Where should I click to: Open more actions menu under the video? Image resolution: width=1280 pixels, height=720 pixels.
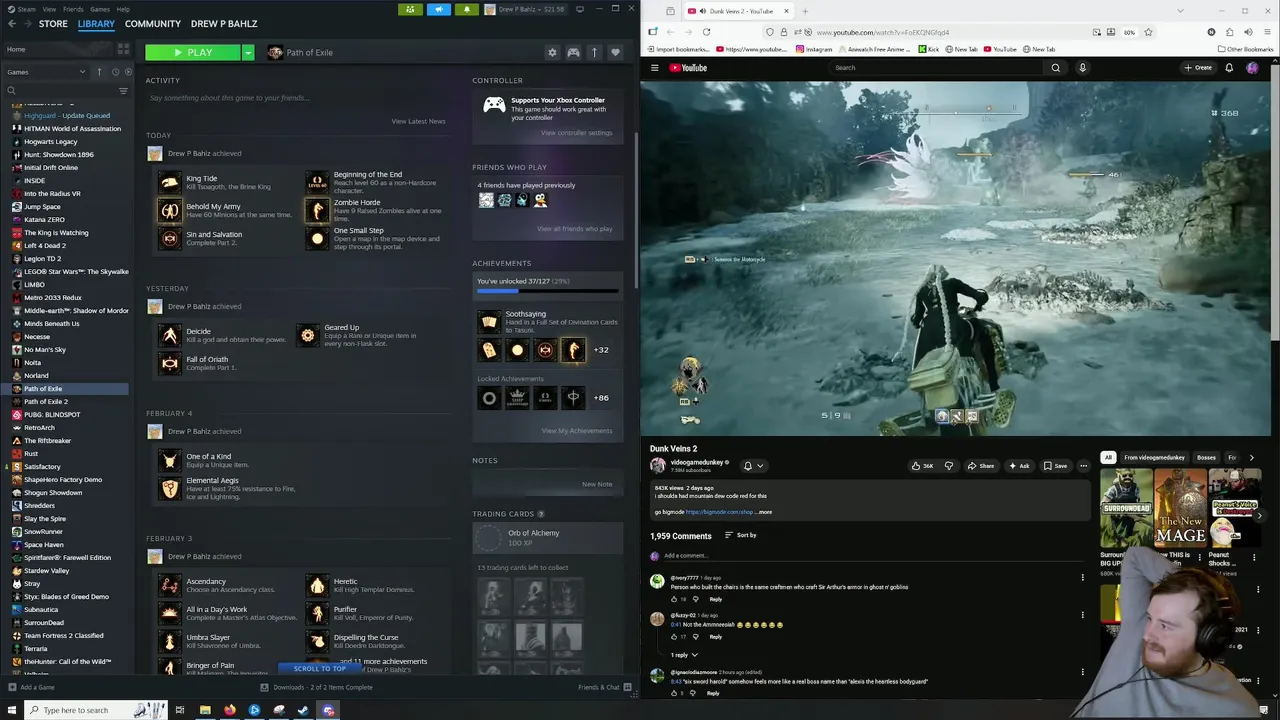[1083, 466]
